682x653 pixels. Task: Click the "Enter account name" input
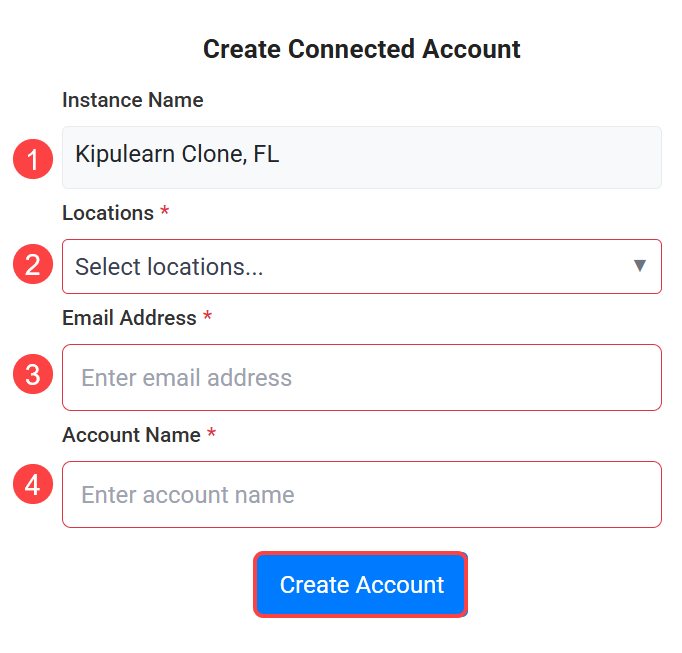click(361, 494)
